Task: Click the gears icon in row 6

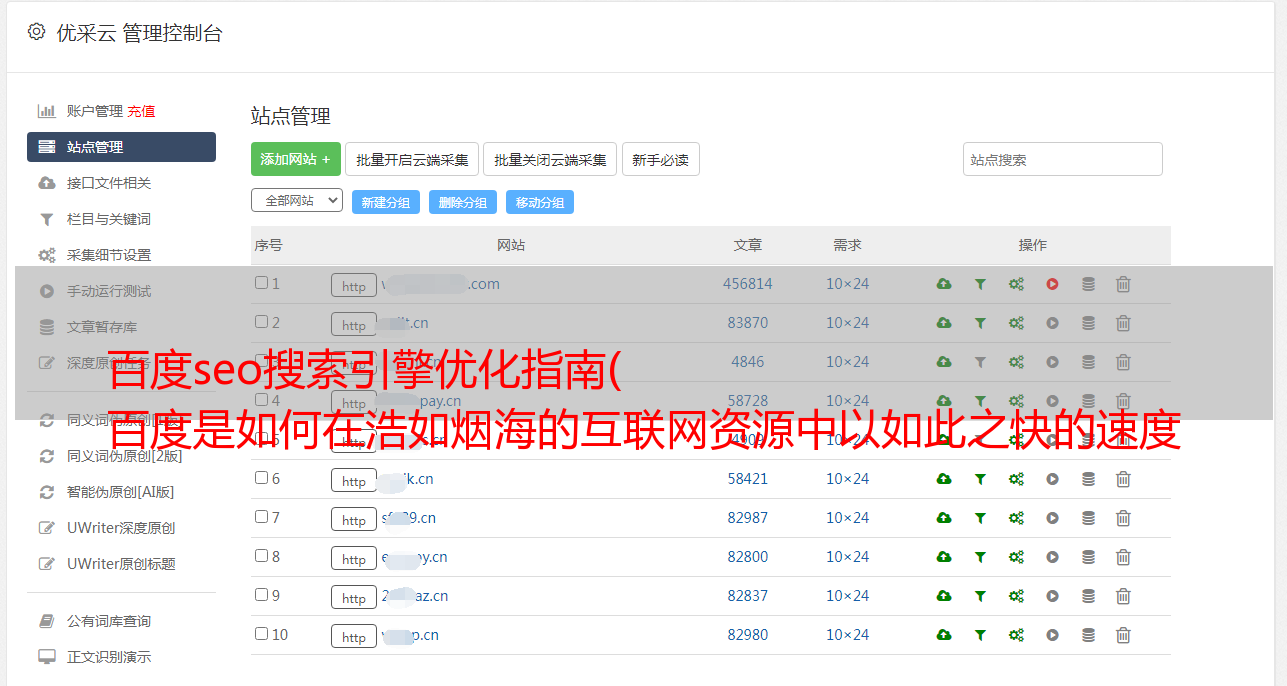Action: click(x=1016, y=479)
